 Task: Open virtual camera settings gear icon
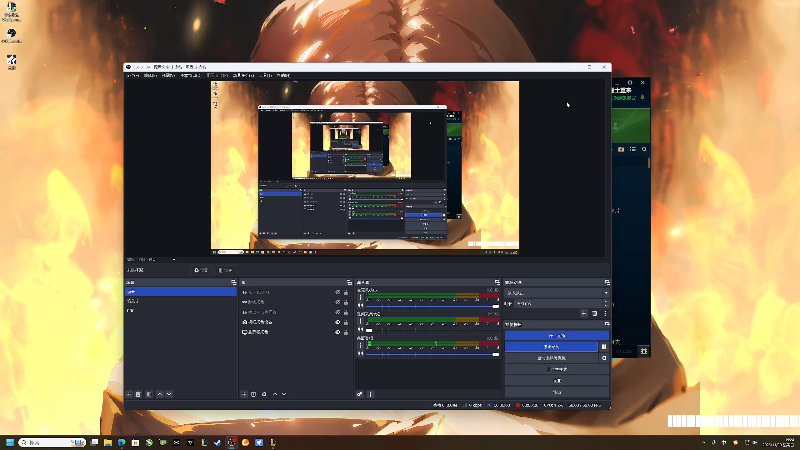pyautogui.click(x=604, y=358)
